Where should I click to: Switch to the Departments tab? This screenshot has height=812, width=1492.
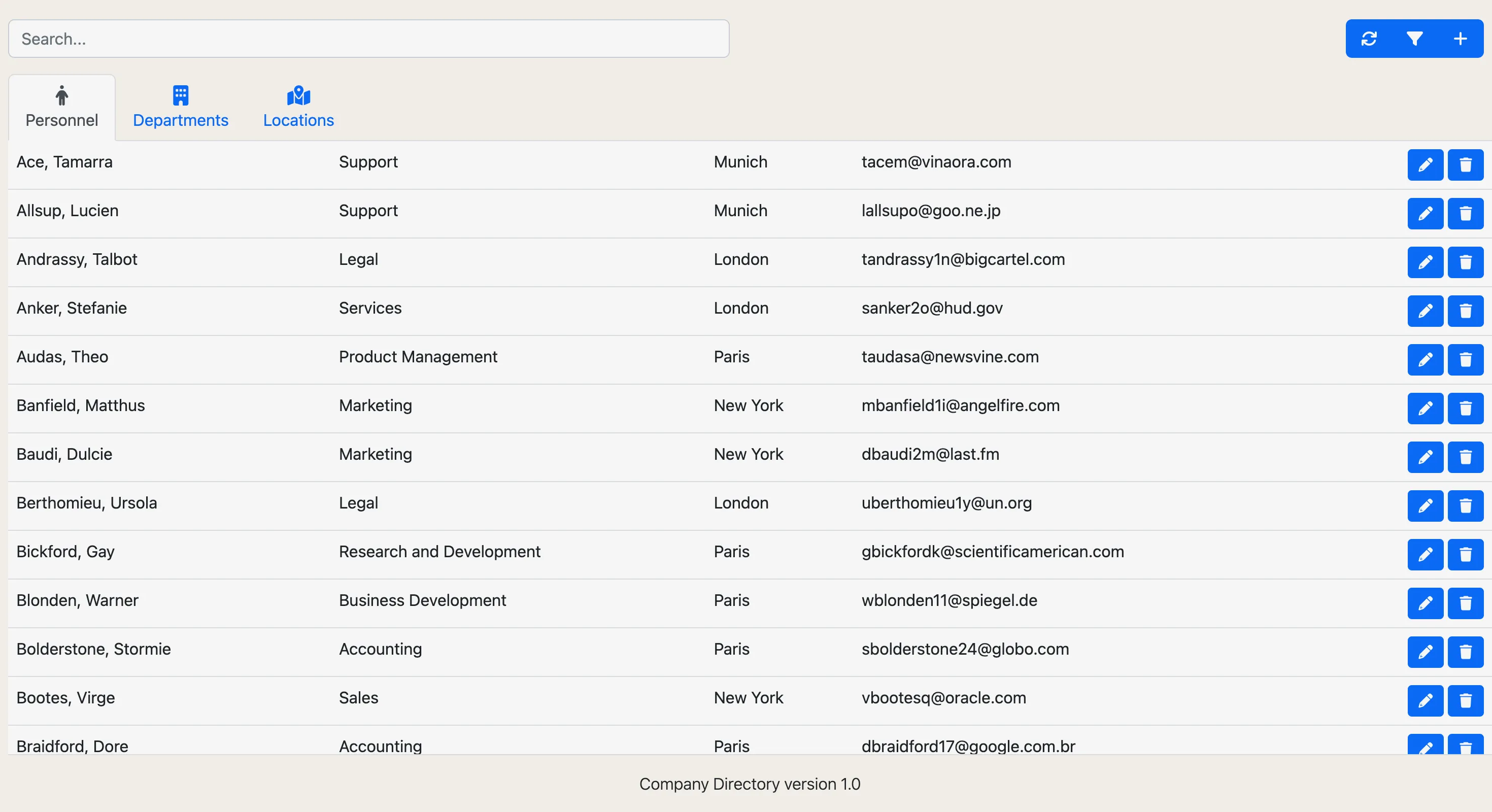180,120
